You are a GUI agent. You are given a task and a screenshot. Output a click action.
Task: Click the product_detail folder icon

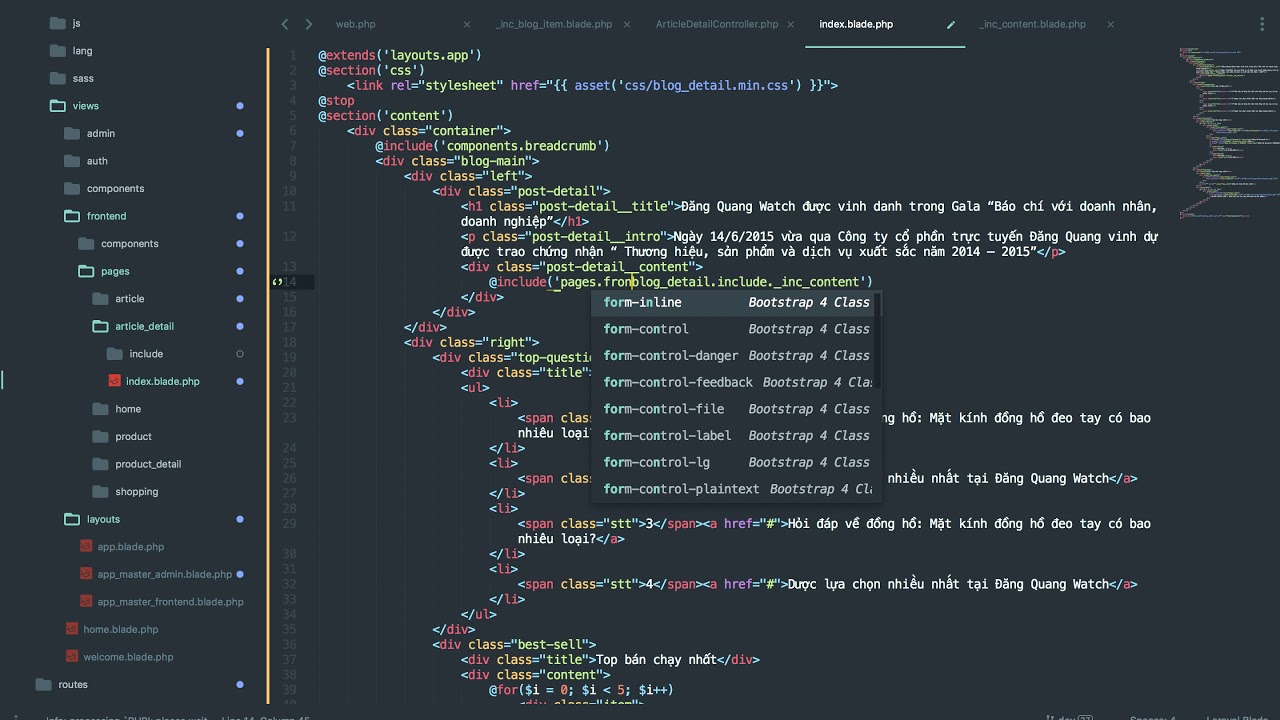[x=99, y=464]
